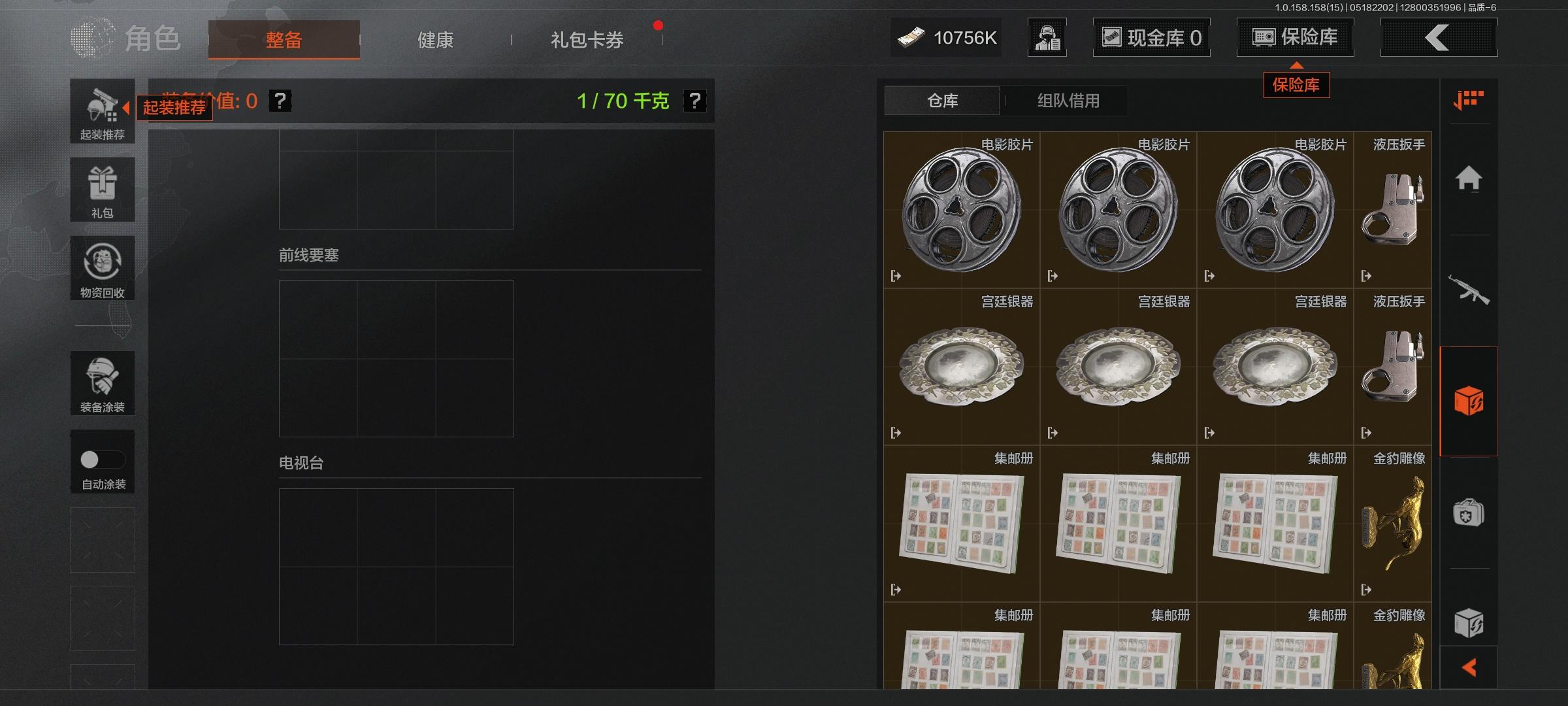Select the home category icon in sidebar

point(1469,178)
